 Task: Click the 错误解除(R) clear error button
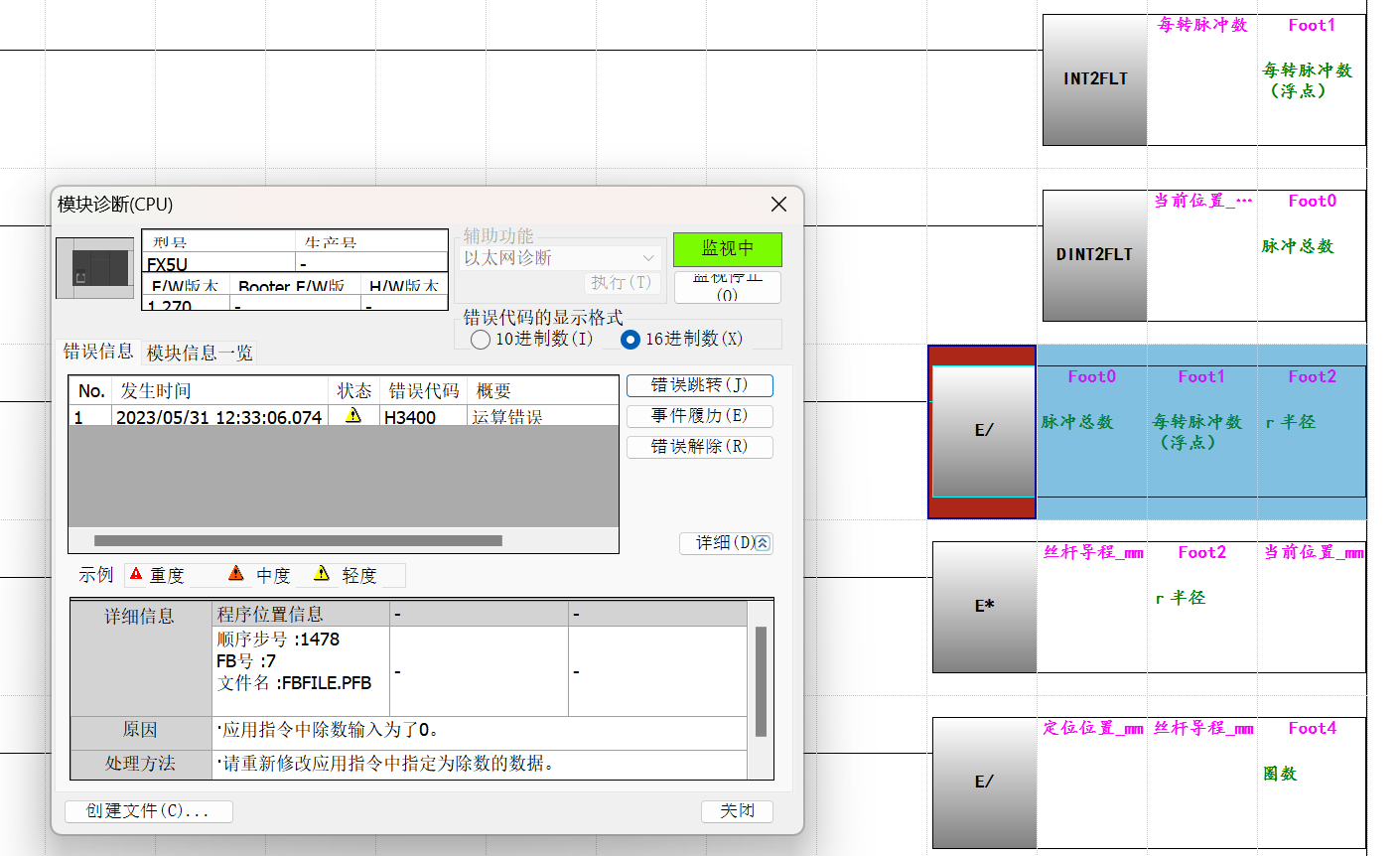point(699,447)
